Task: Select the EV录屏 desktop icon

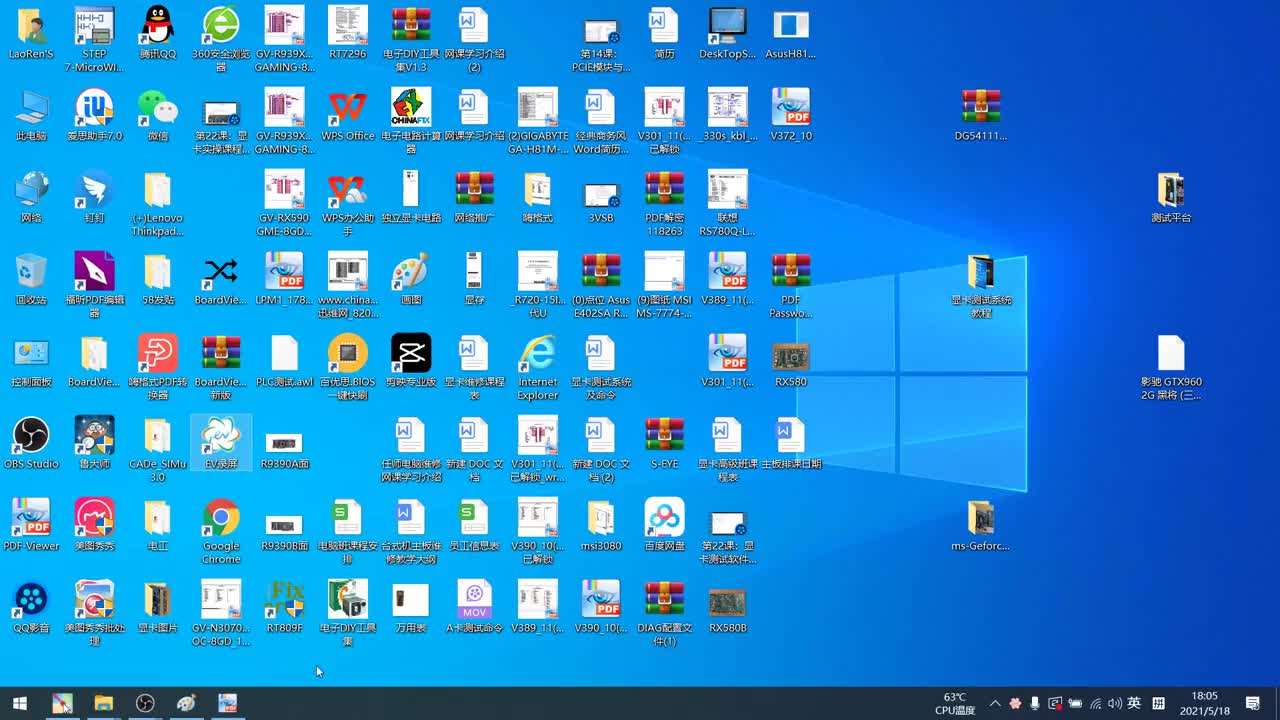Action: click(x=221, y=443)
